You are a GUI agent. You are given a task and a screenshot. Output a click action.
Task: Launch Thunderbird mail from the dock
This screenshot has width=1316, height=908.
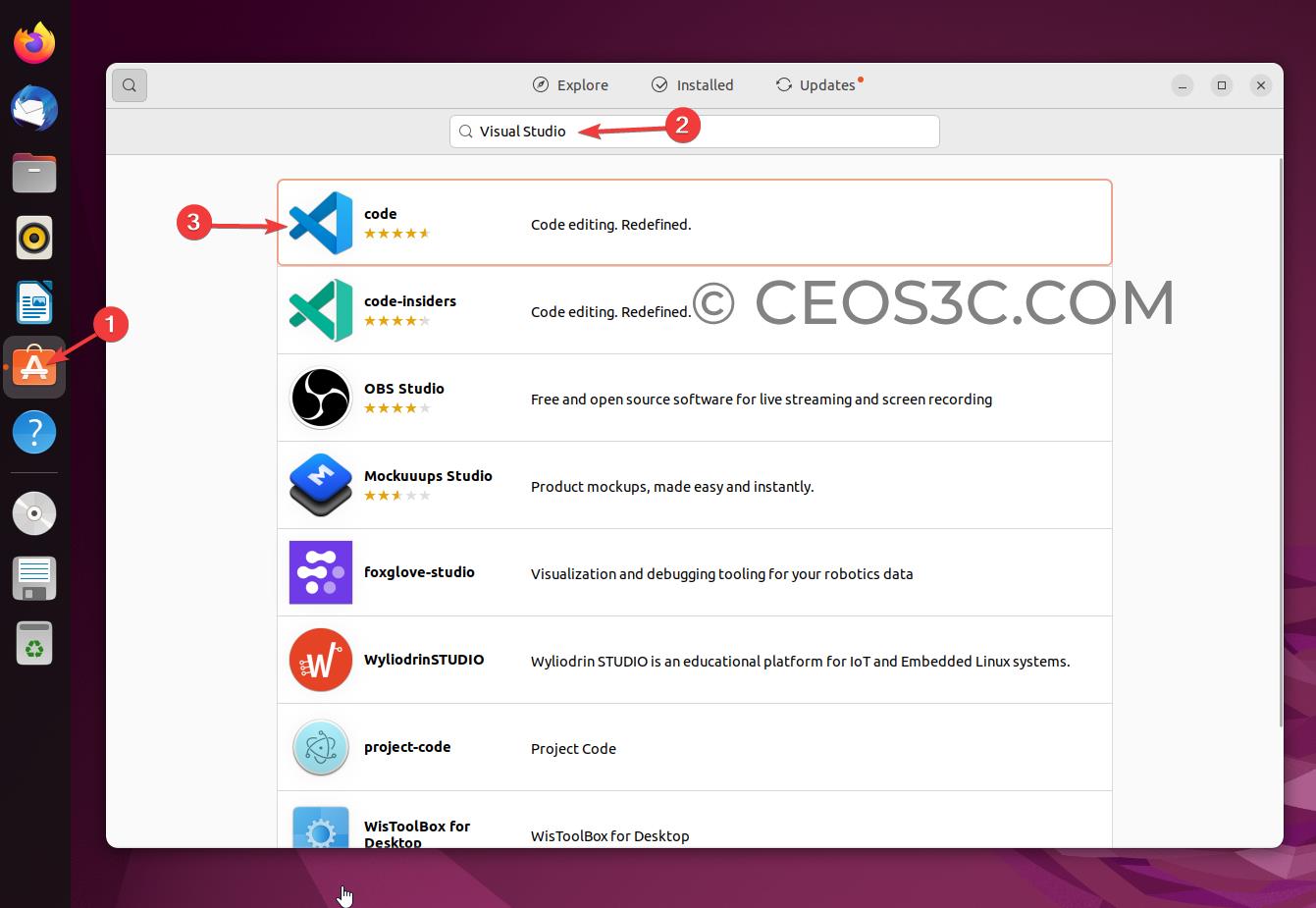34,108
